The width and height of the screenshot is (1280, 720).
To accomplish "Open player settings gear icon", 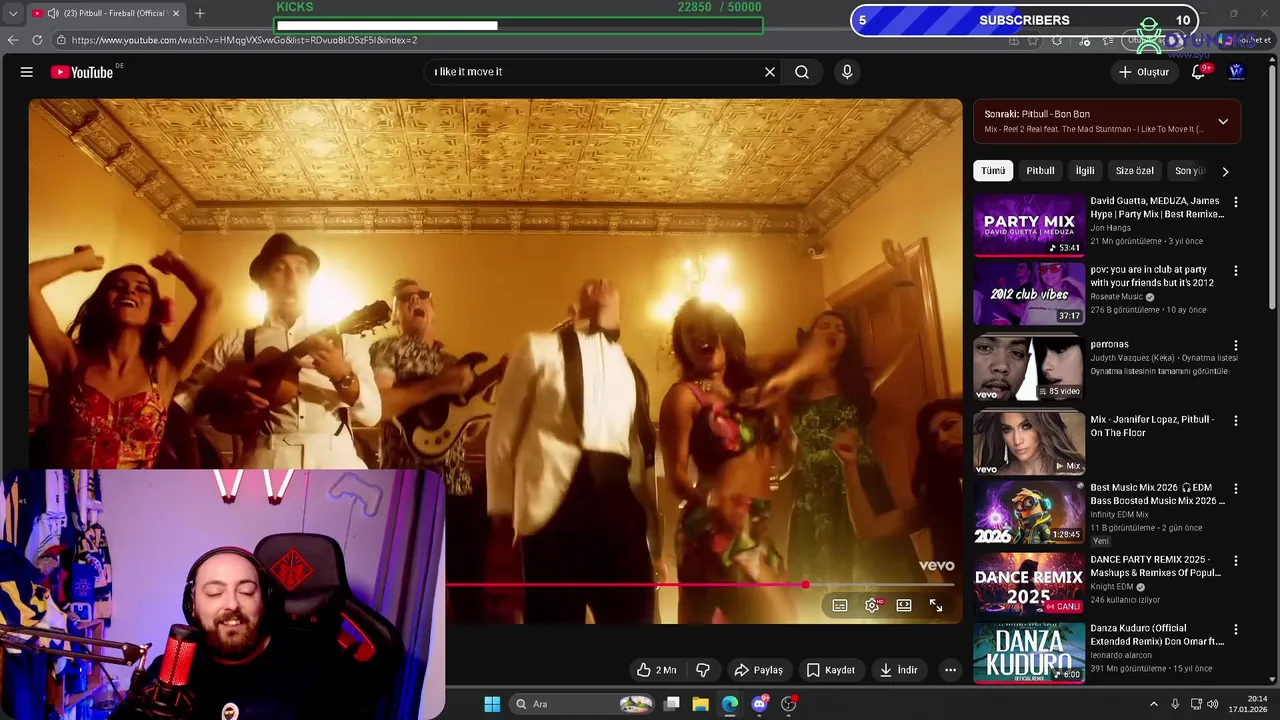I will (x=872, y=605).
